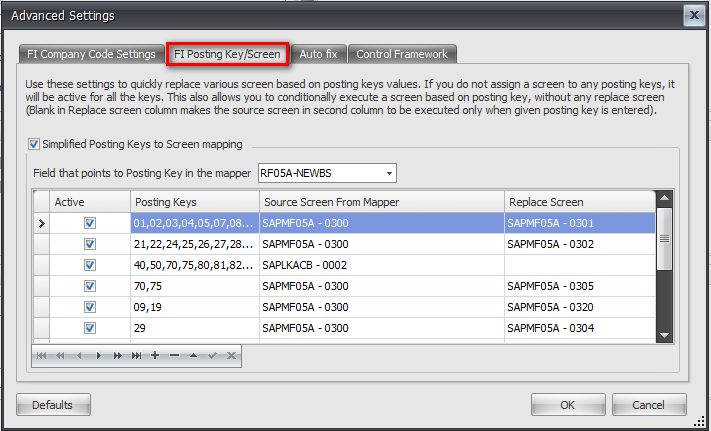Click source screen cell in posting key 29 row
This screenshot has width=711, height=431.
click(x=382, y=328)
